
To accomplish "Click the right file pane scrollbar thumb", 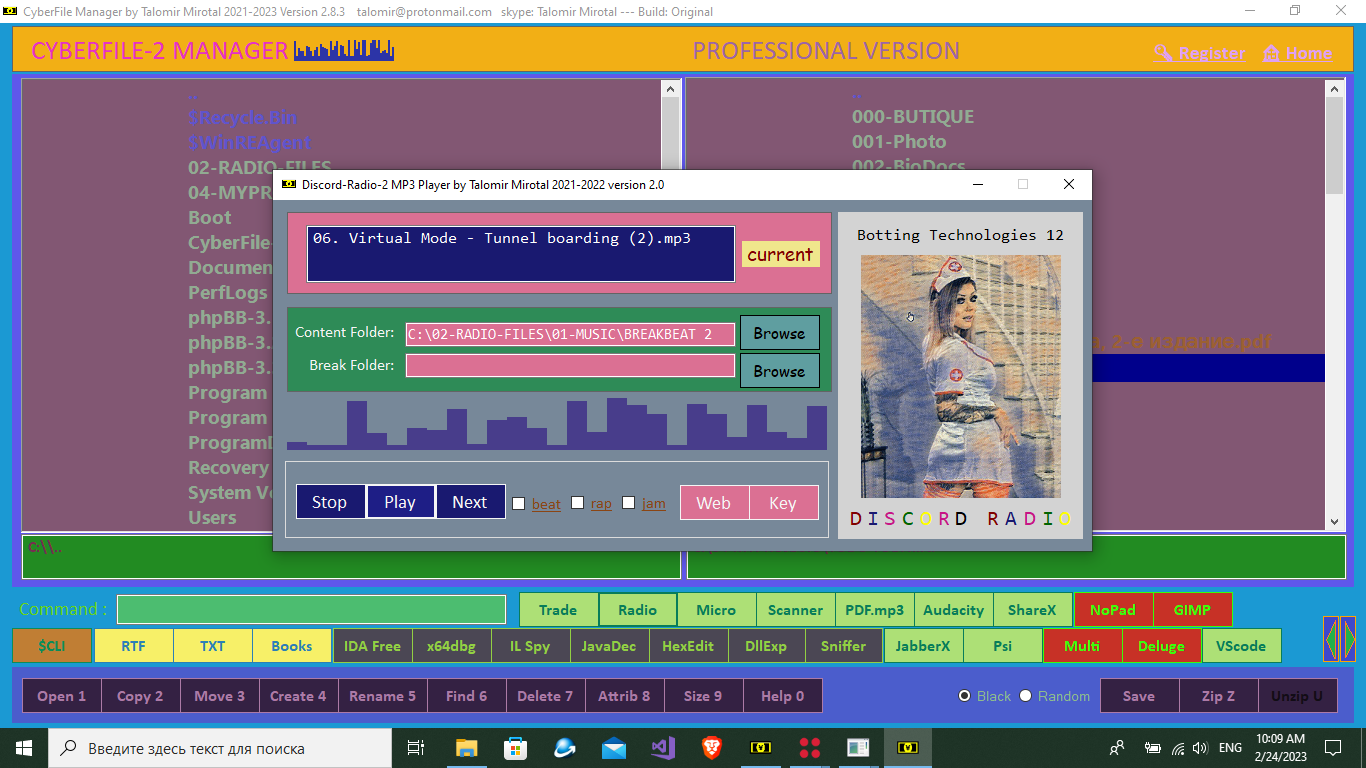I will (1334, 146).
